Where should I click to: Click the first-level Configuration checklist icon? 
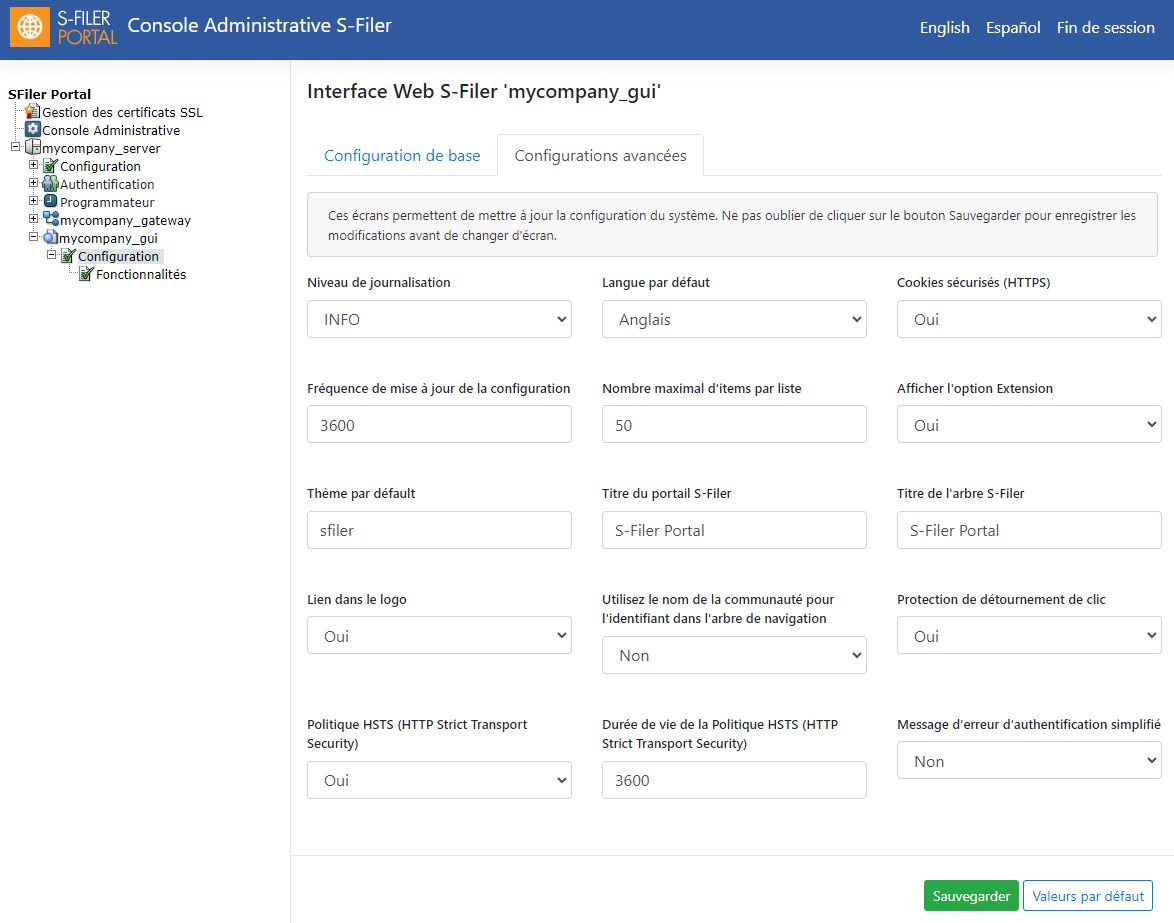tap(50, 165)
